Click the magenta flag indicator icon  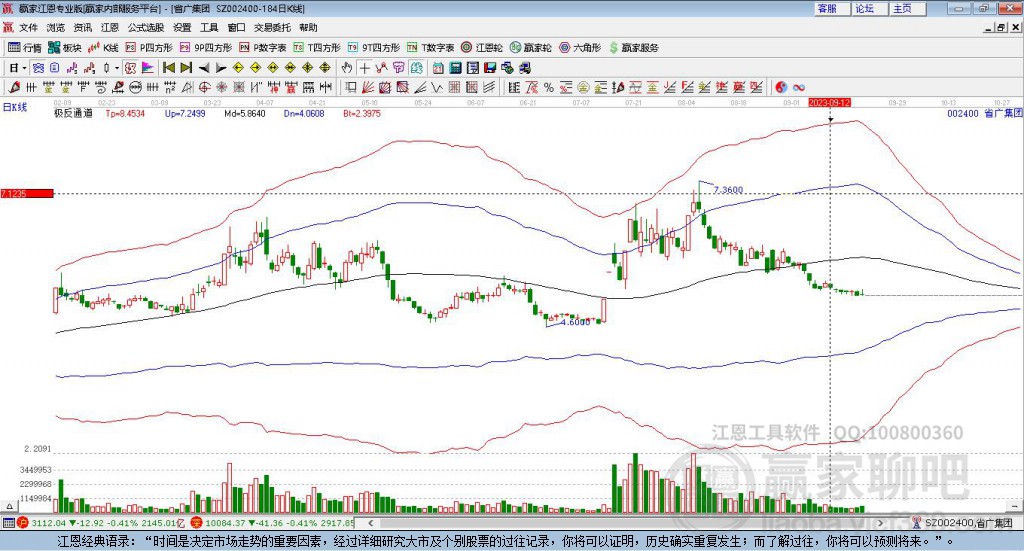tap(148, 68)
